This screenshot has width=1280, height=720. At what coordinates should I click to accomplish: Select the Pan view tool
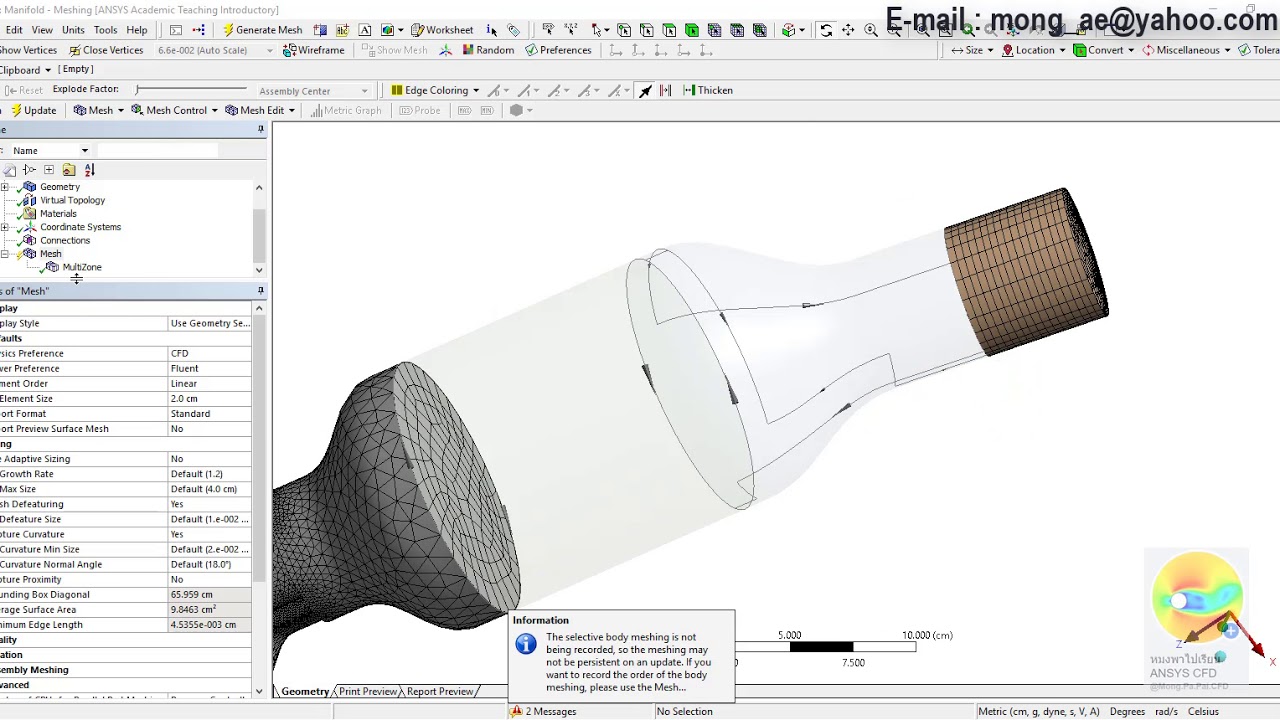(x=848, y=30)
